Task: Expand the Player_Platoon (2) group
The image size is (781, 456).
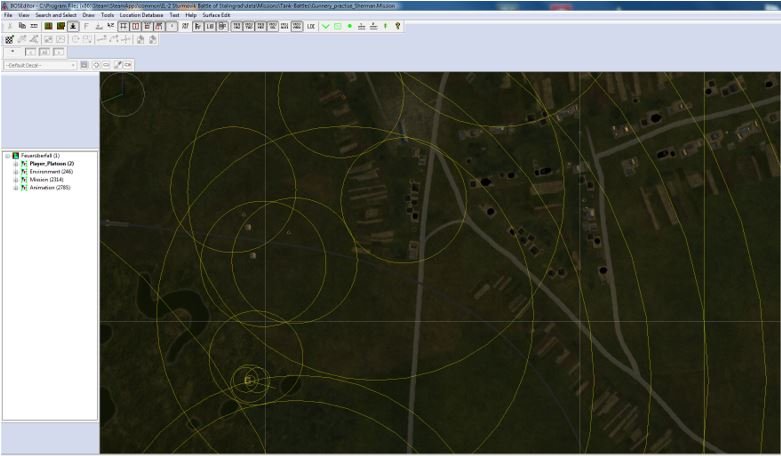Action: tap(15, 164)
